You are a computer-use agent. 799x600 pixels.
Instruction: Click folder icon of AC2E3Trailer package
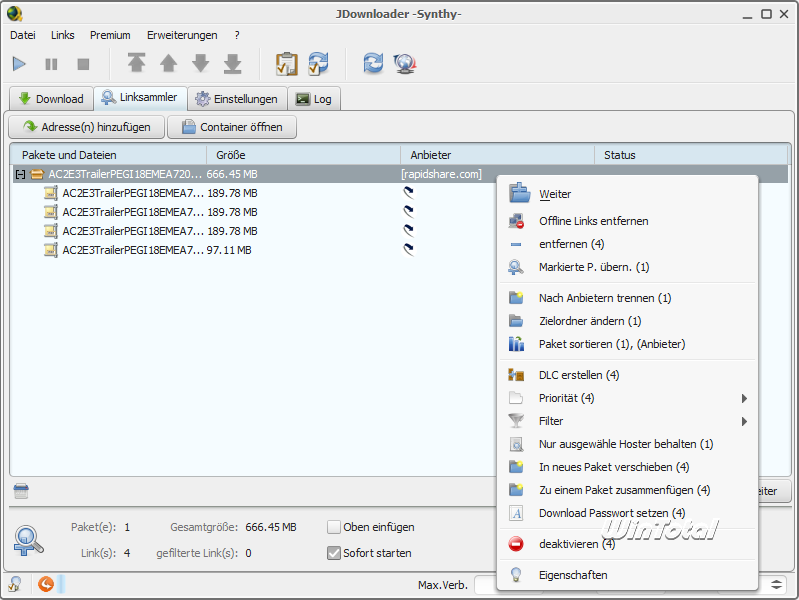[x=37, y=174]
